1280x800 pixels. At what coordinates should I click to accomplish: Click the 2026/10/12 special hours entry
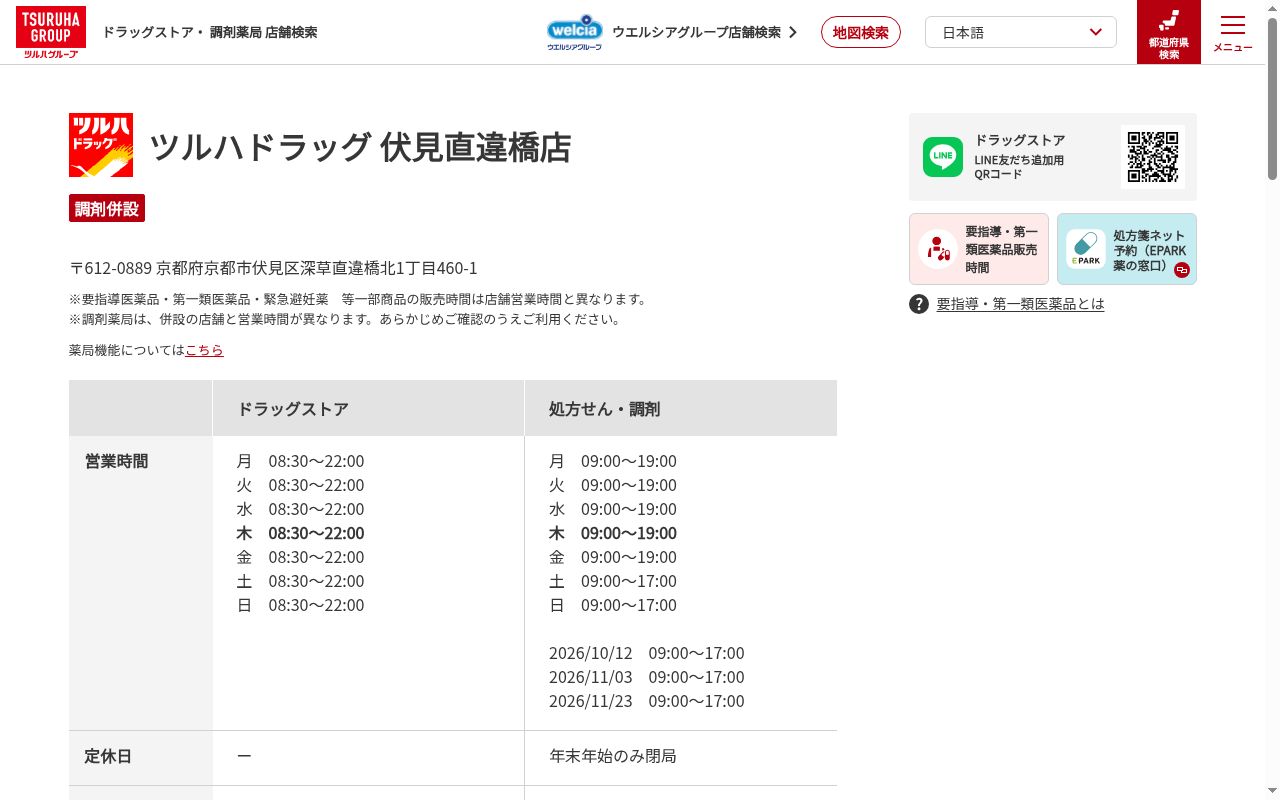click(x=647, y=653)
